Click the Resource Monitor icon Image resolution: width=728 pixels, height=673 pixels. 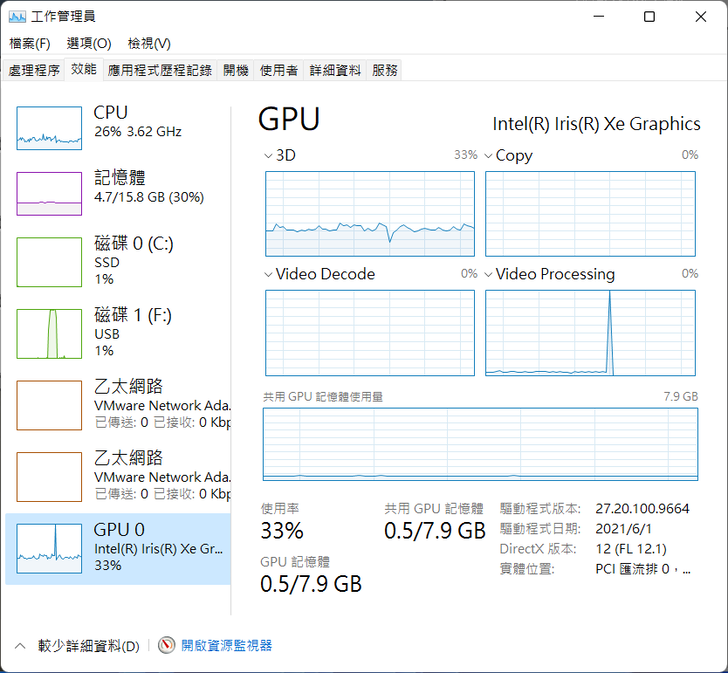coord(167,646)
